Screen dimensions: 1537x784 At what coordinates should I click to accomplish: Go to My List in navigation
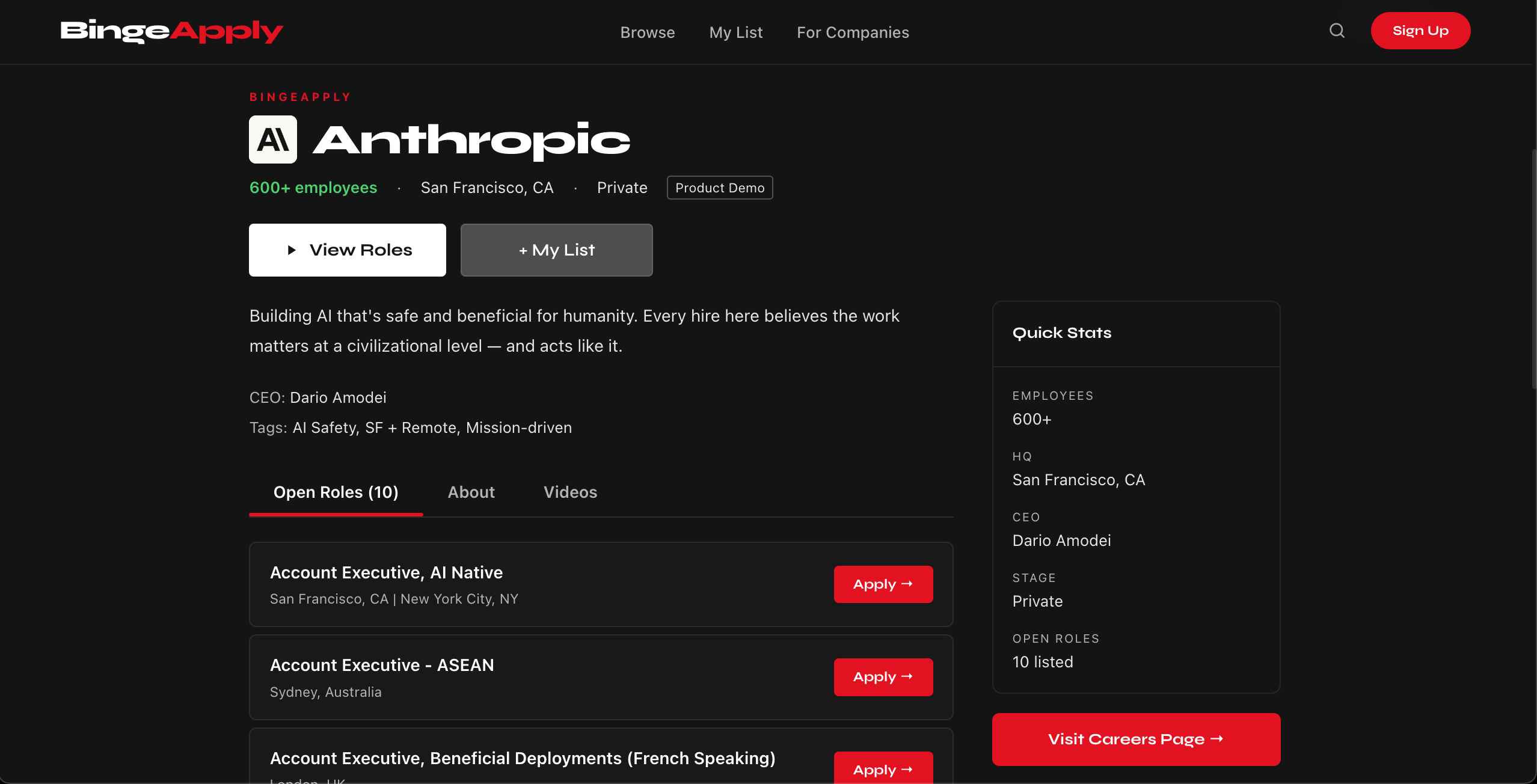click(736, 32)
